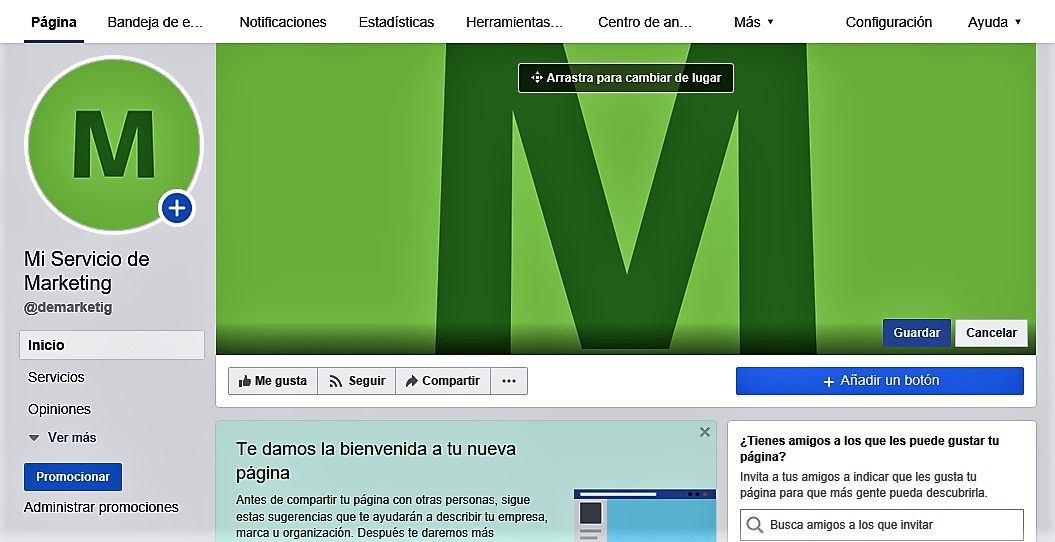Click the Seguir feed button
Screen dimensions: 1055x542
click(357, 381)
